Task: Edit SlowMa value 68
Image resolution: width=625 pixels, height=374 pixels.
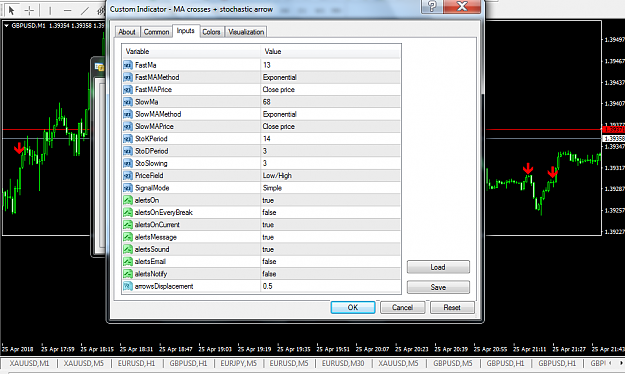Action: [330, 102]
